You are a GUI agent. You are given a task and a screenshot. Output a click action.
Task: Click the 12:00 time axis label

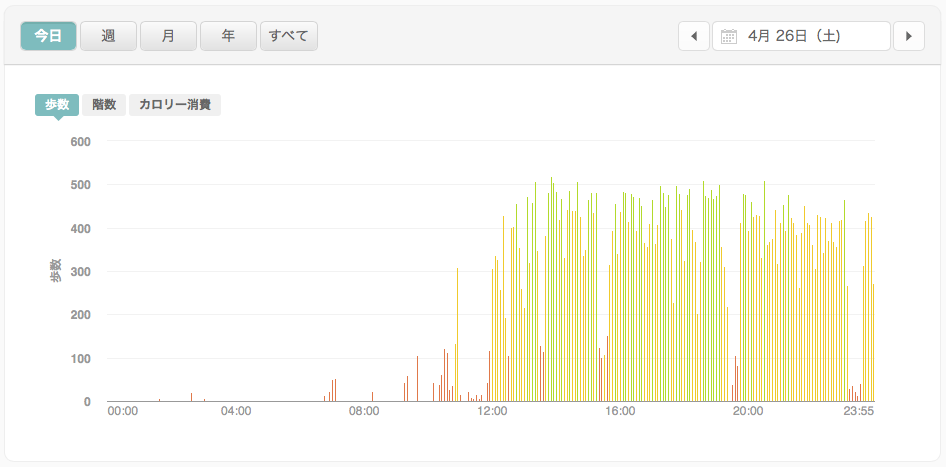[x=492, y=411]
